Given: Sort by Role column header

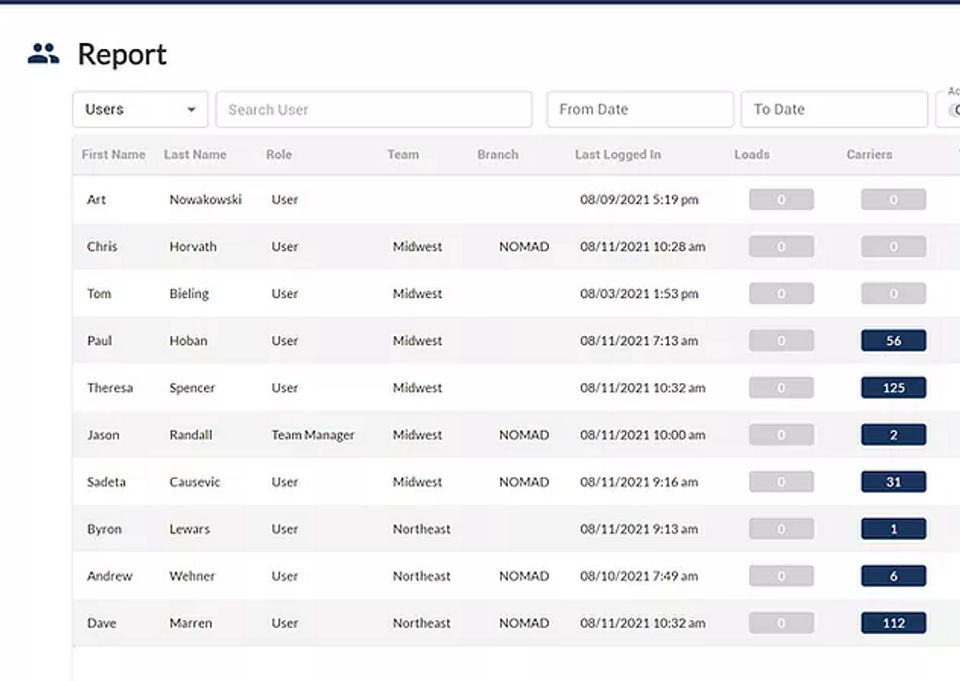Looking at the screenshot, I should point(279,154).
